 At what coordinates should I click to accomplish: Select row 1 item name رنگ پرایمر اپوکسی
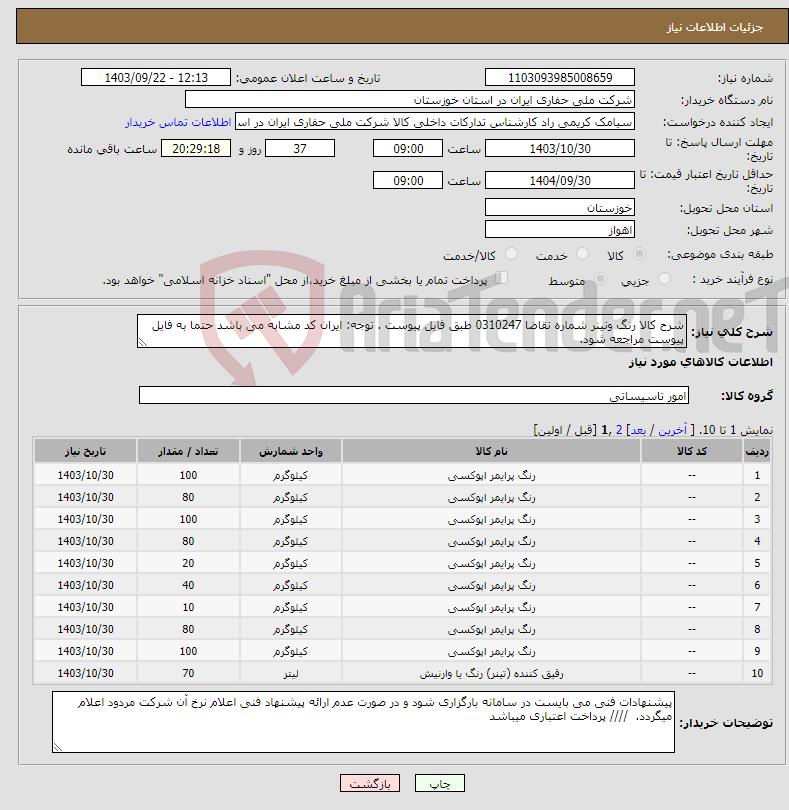[x=491, y=475]
